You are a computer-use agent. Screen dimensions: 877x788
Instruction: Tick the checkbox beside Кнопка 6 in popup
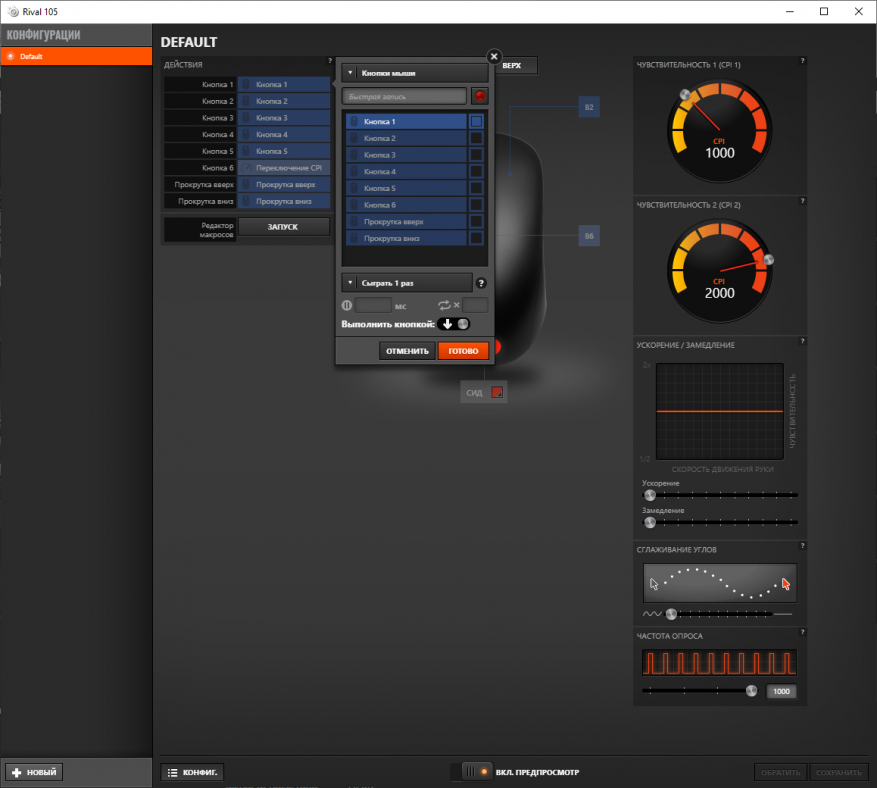point(476,205)
